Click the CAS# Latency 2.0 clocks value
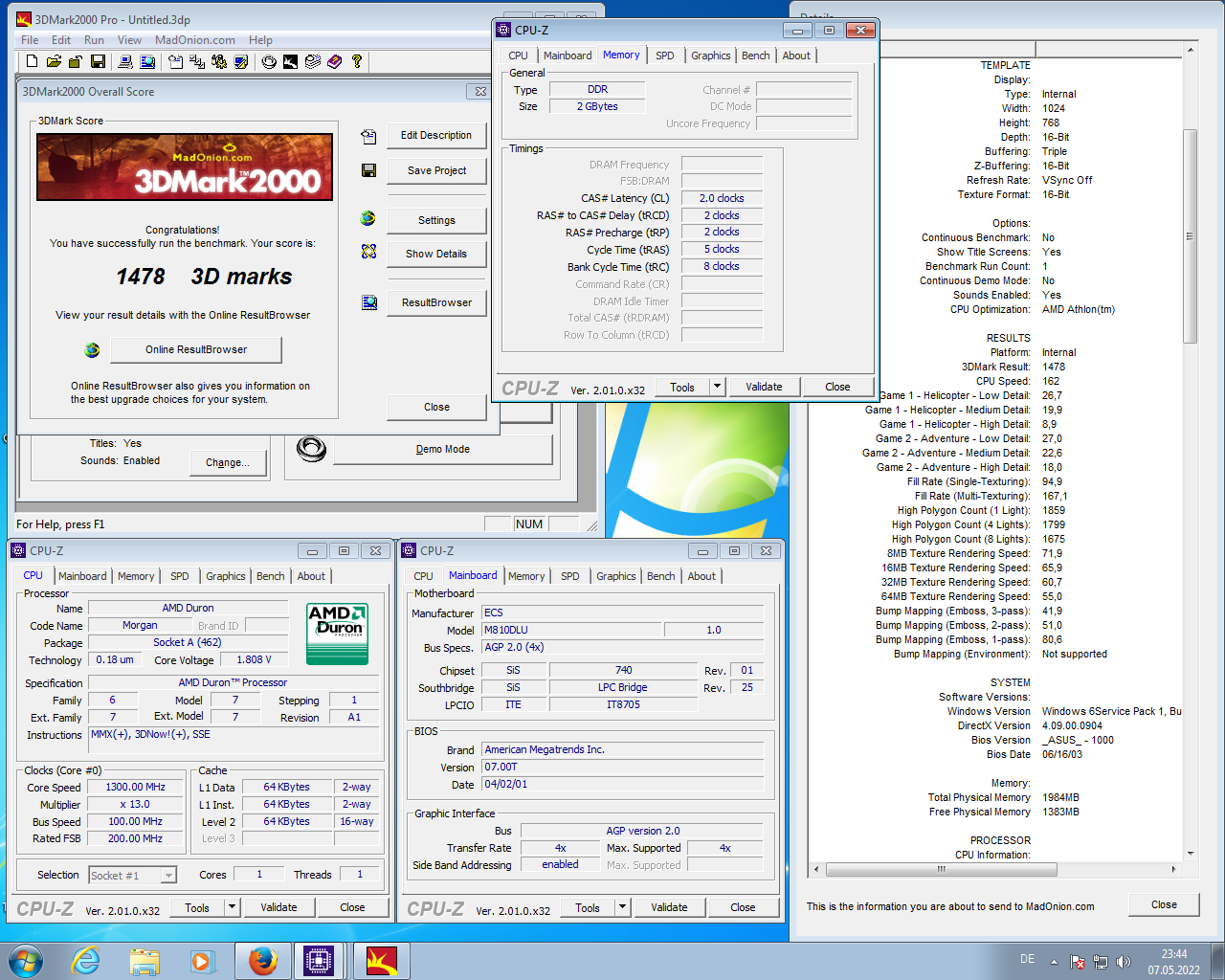Screen dimensions: 1225x980 [x=722, y=198]
